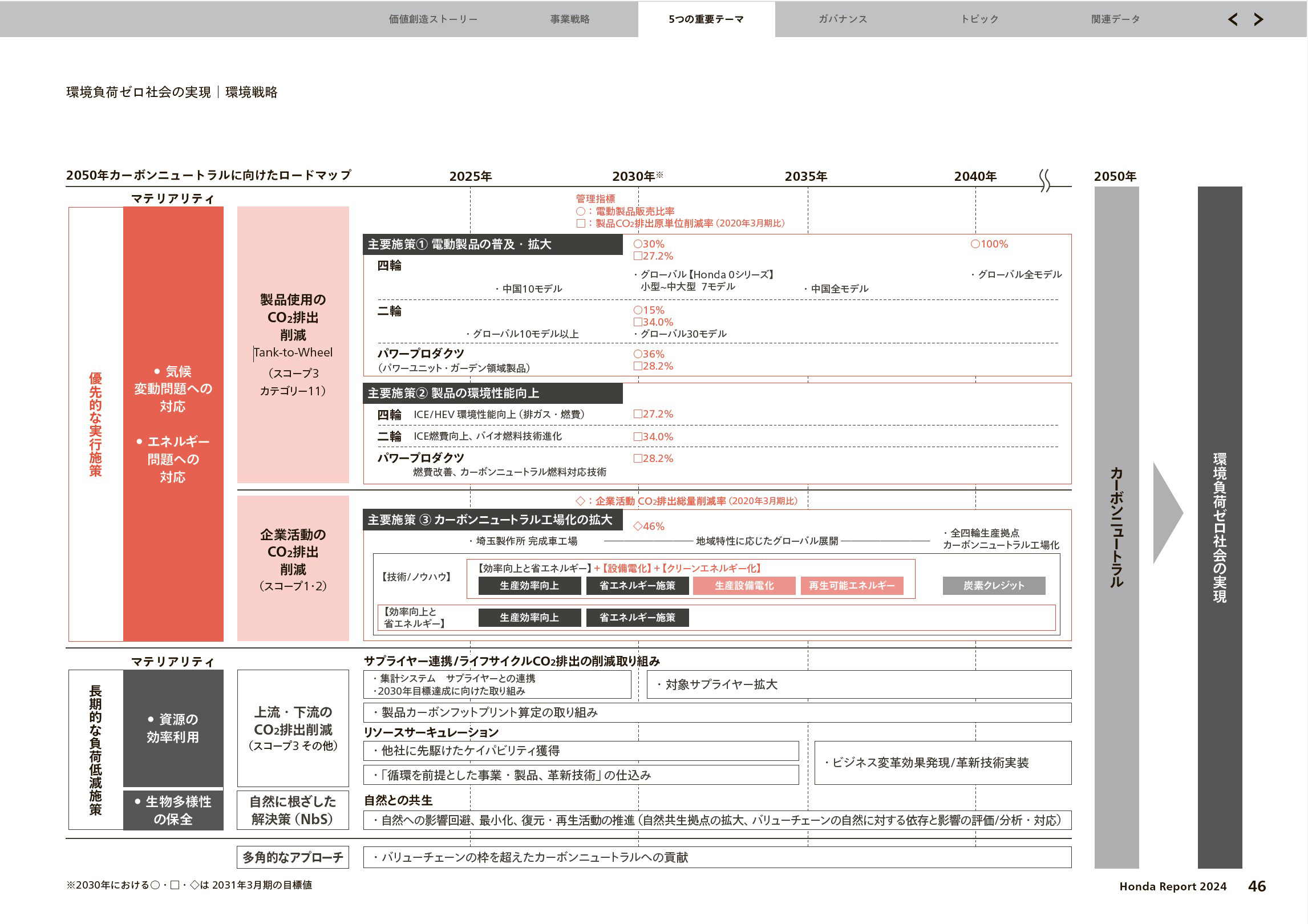This screenshot has width=1308, height=924.
Task: Open the 価値創造ストーリー tab
Action: pyautogui.click(x=433, y=19)
